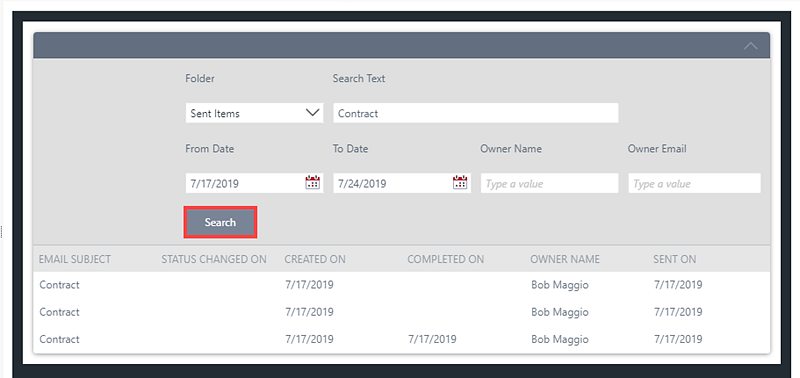Open the From Date calendar picker icon
The width and height of the screenshot is (800, 378).
pos(312,183)
